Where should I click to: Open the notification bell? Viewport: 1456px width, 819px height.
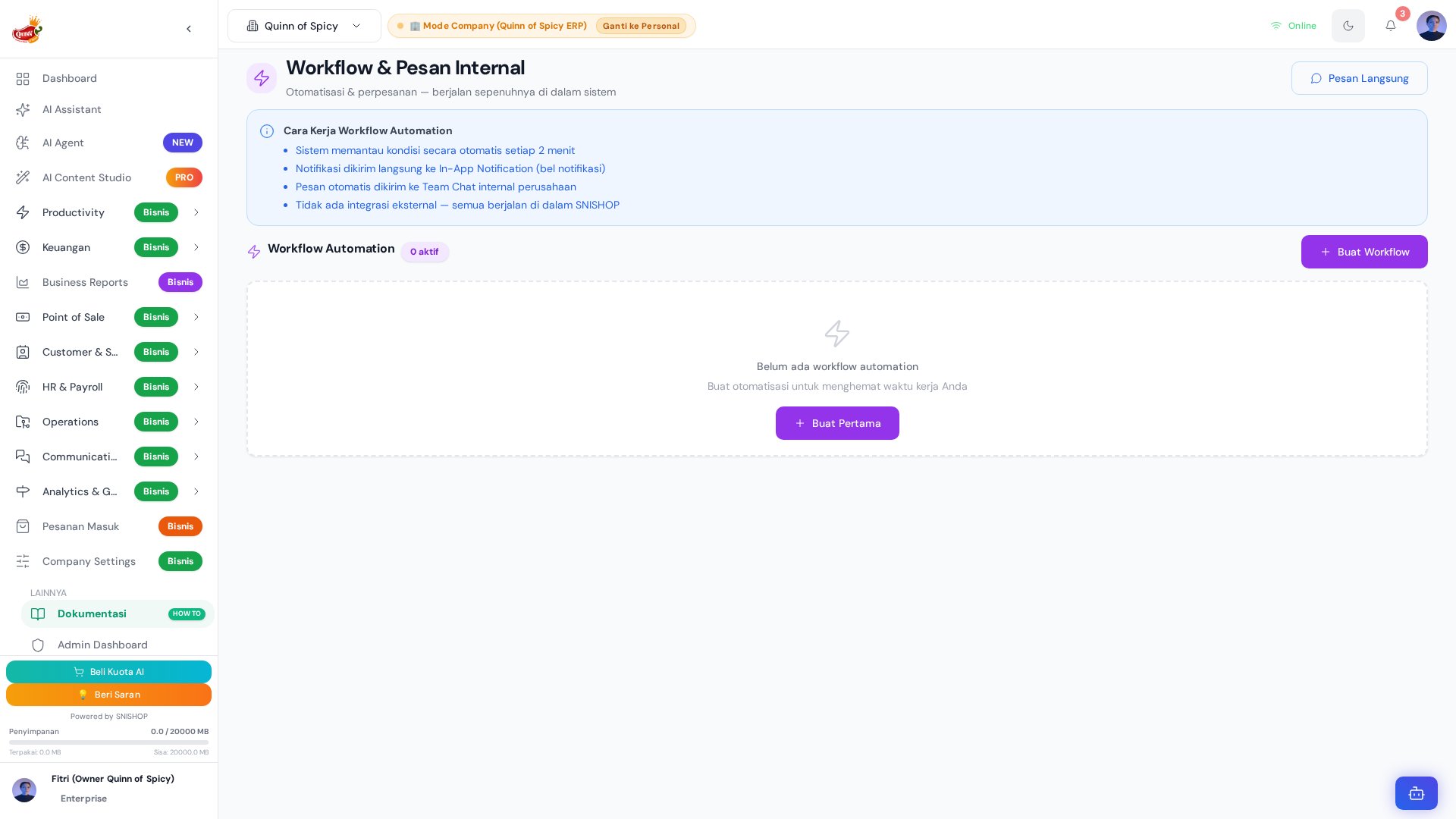[1391, 26]
